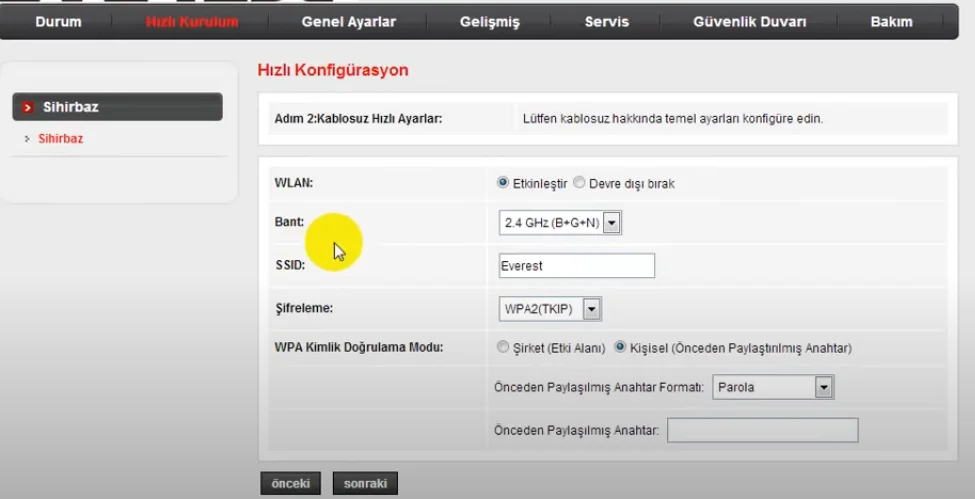Select Kişisel pre-shared key radio option
Image resolution: width=975 pixels, height=499 pixels.
pyautogui.click(x=620, y=348)
